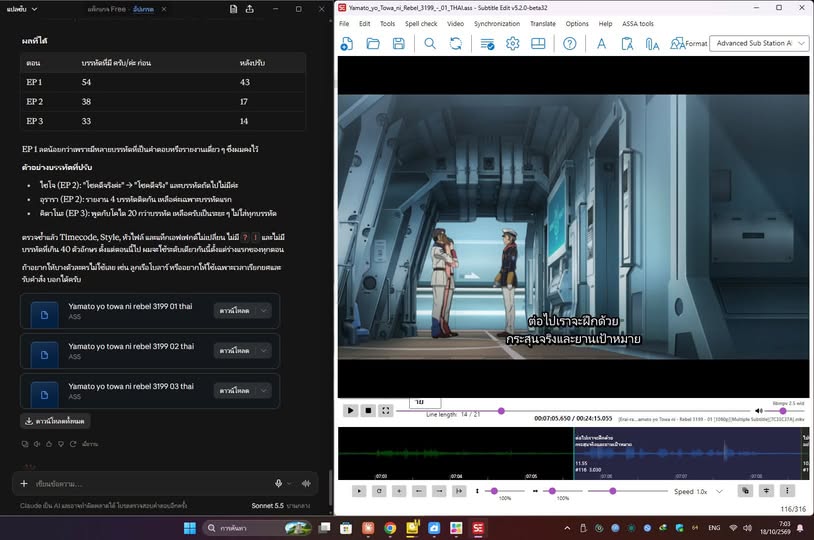Open the Spell check menu
The image size is (814, 540).
click(x=421, y=24)
